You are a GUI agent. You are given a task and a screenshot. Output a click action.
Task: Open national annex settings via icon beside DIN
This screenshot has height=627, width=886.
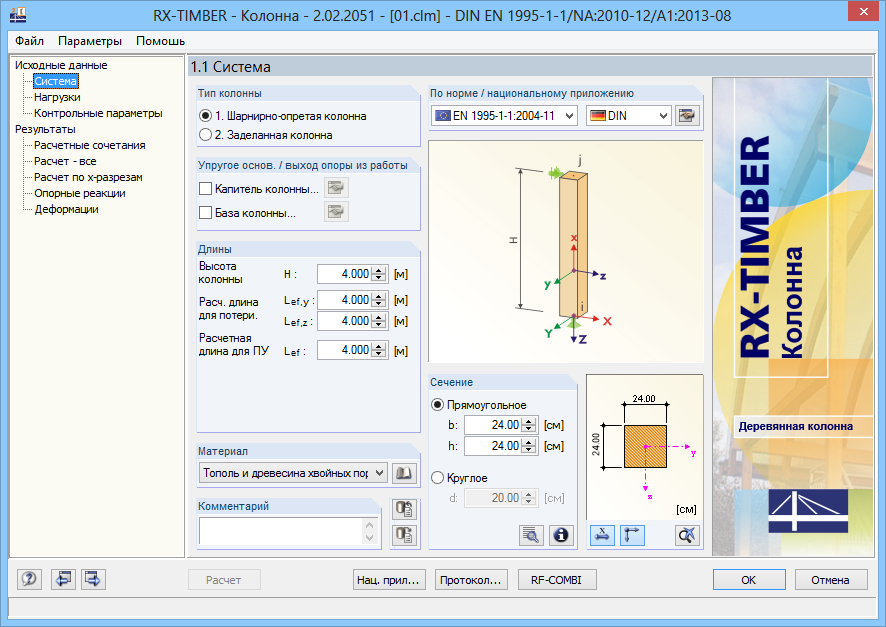coord(686,115)
